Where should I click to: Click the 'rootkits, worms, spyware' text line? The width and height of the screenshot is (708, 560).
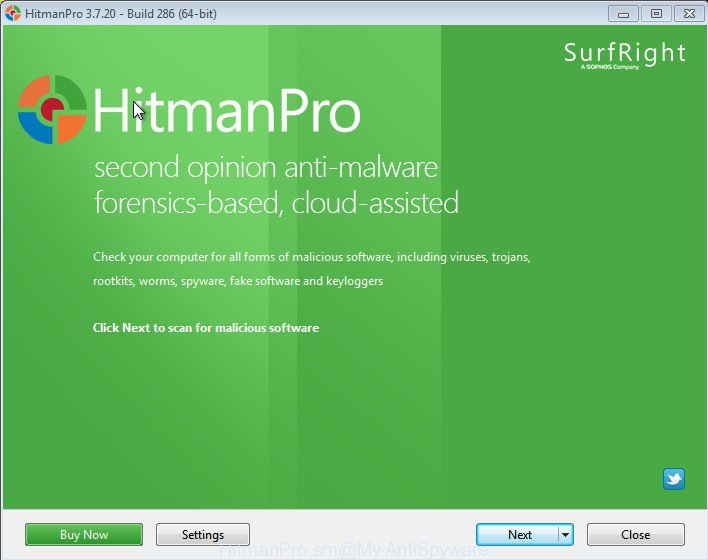coord(238,281)
